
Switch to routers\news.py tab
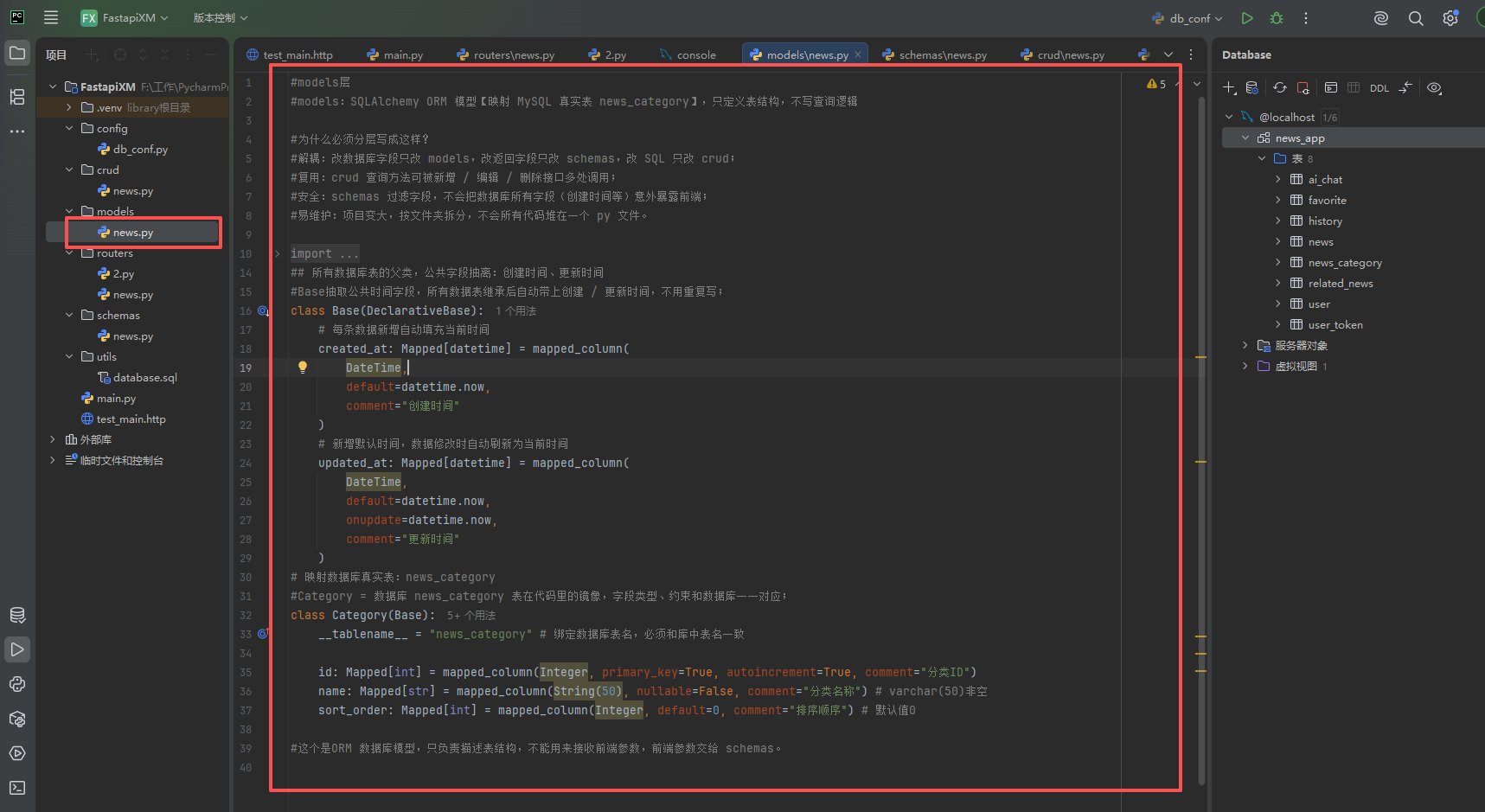click(506, 54)
